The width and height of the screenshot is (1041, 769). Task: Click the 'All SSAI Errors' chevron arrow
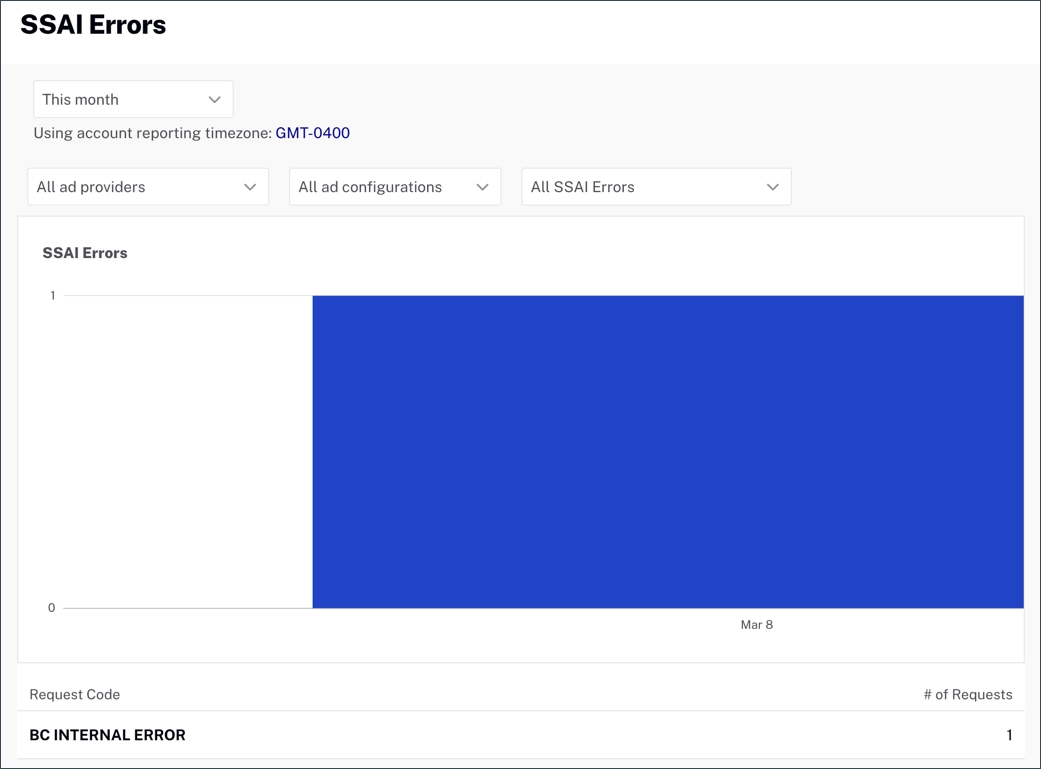click(771, 186)
